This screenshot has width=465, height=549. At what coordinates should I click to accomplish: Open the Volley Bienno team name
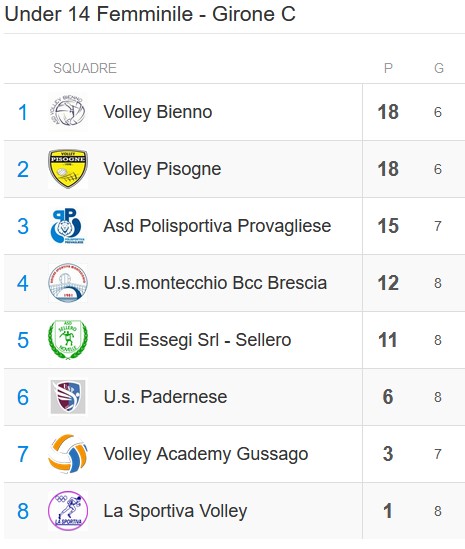click(158, 112)
